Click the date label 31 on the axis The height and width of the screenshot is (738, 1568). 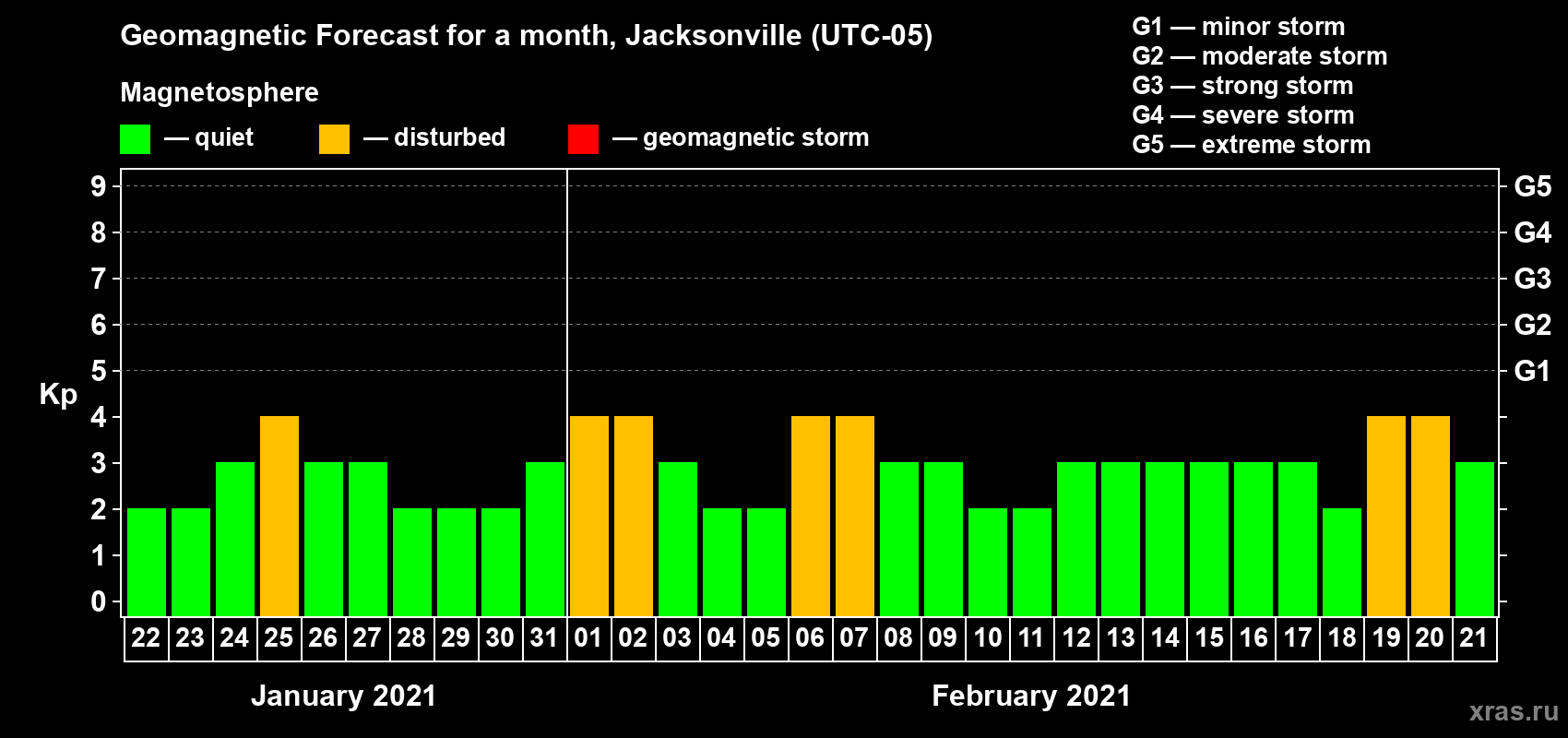(544, 638)
